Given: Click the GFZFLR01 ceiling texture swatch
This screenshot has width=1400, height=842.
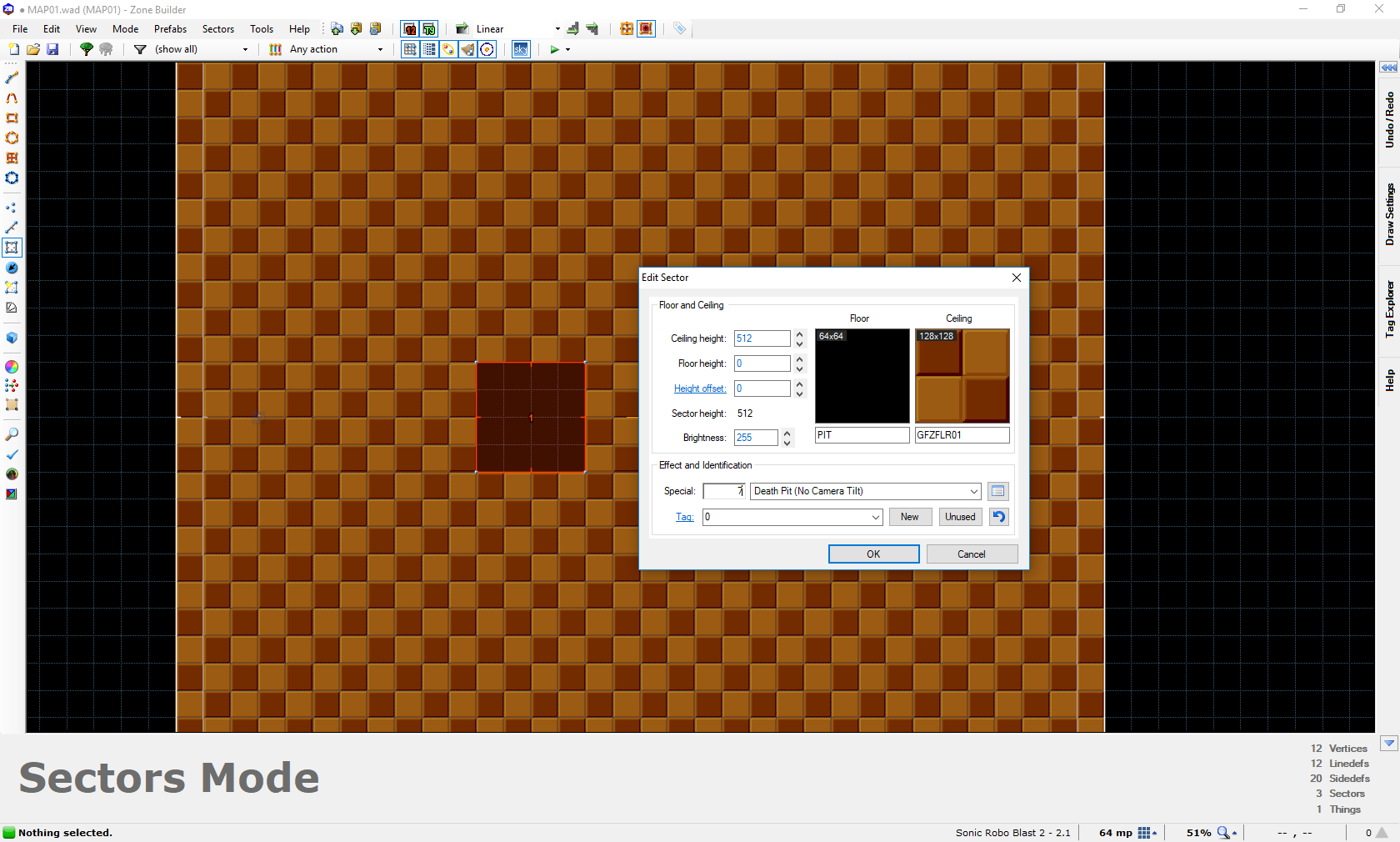Looking at the screenshot, I should [962, 376].
